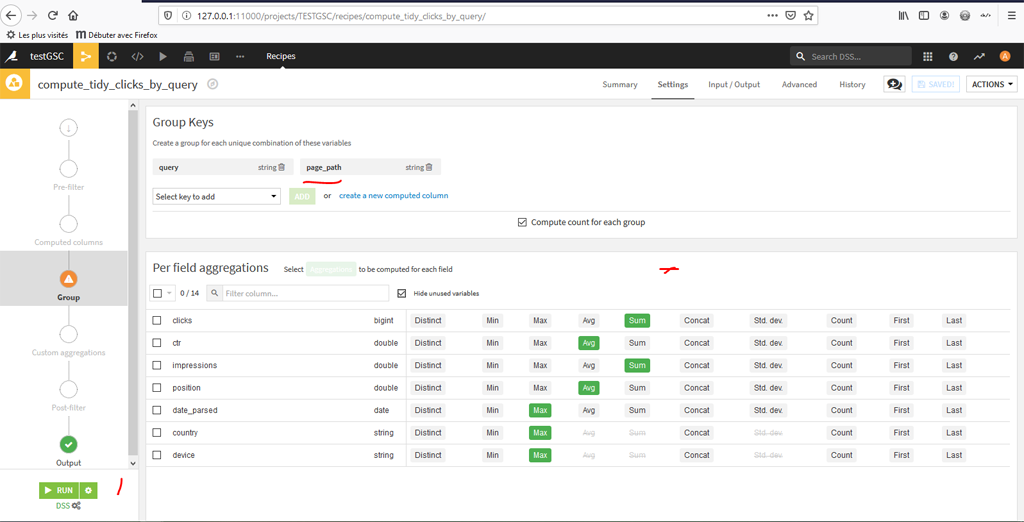The height and width of the screenshot is (522, 1024).
Task: Click the DSS engine selector below RUN
Action: [x=69, y=506]
